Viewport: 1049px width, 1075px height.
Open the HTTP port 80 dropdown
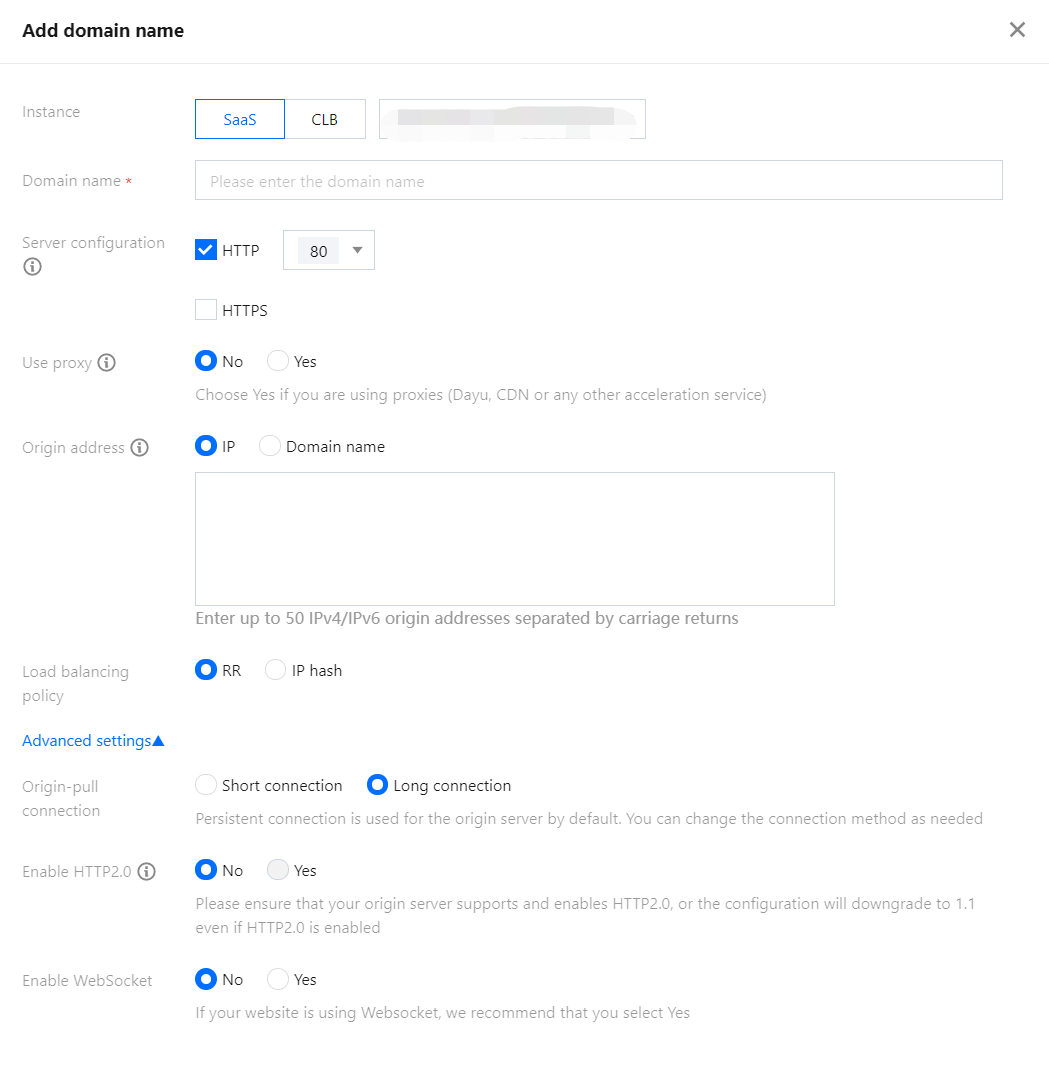coord(329,251)
